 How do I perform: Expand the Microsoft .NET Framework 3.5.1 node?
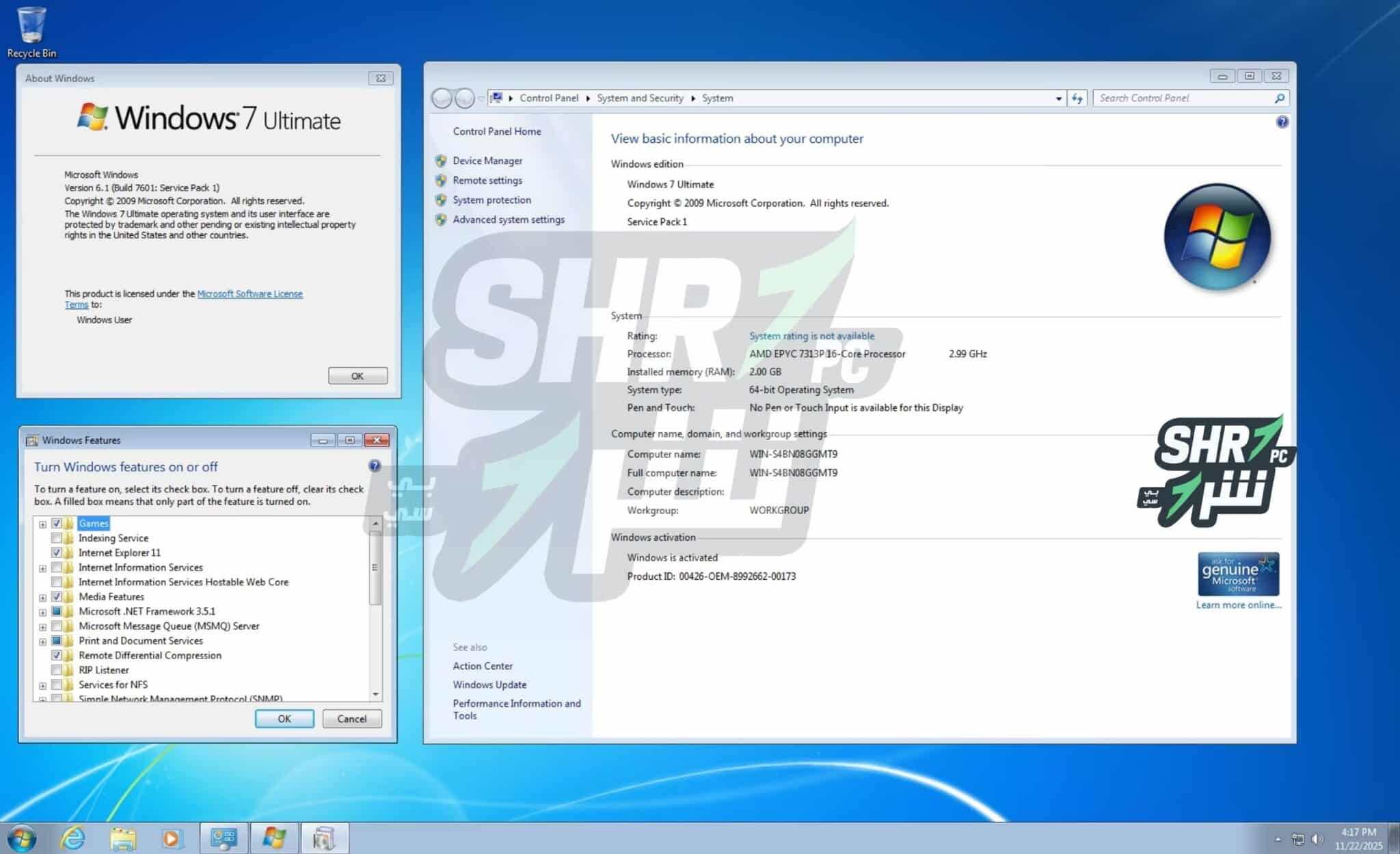click(x=43, y=611)
